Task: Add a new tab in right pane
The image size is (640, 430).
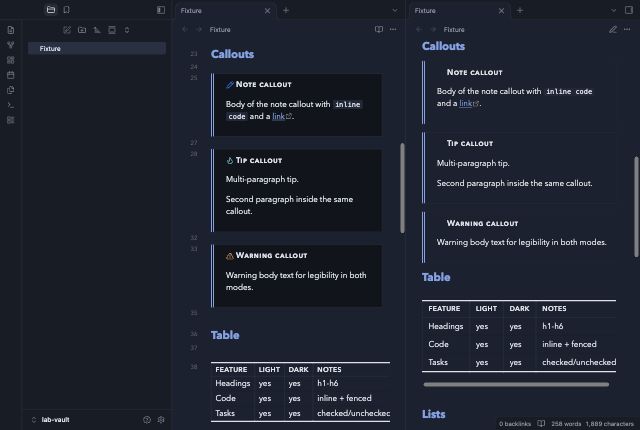Action: [520, 11]
